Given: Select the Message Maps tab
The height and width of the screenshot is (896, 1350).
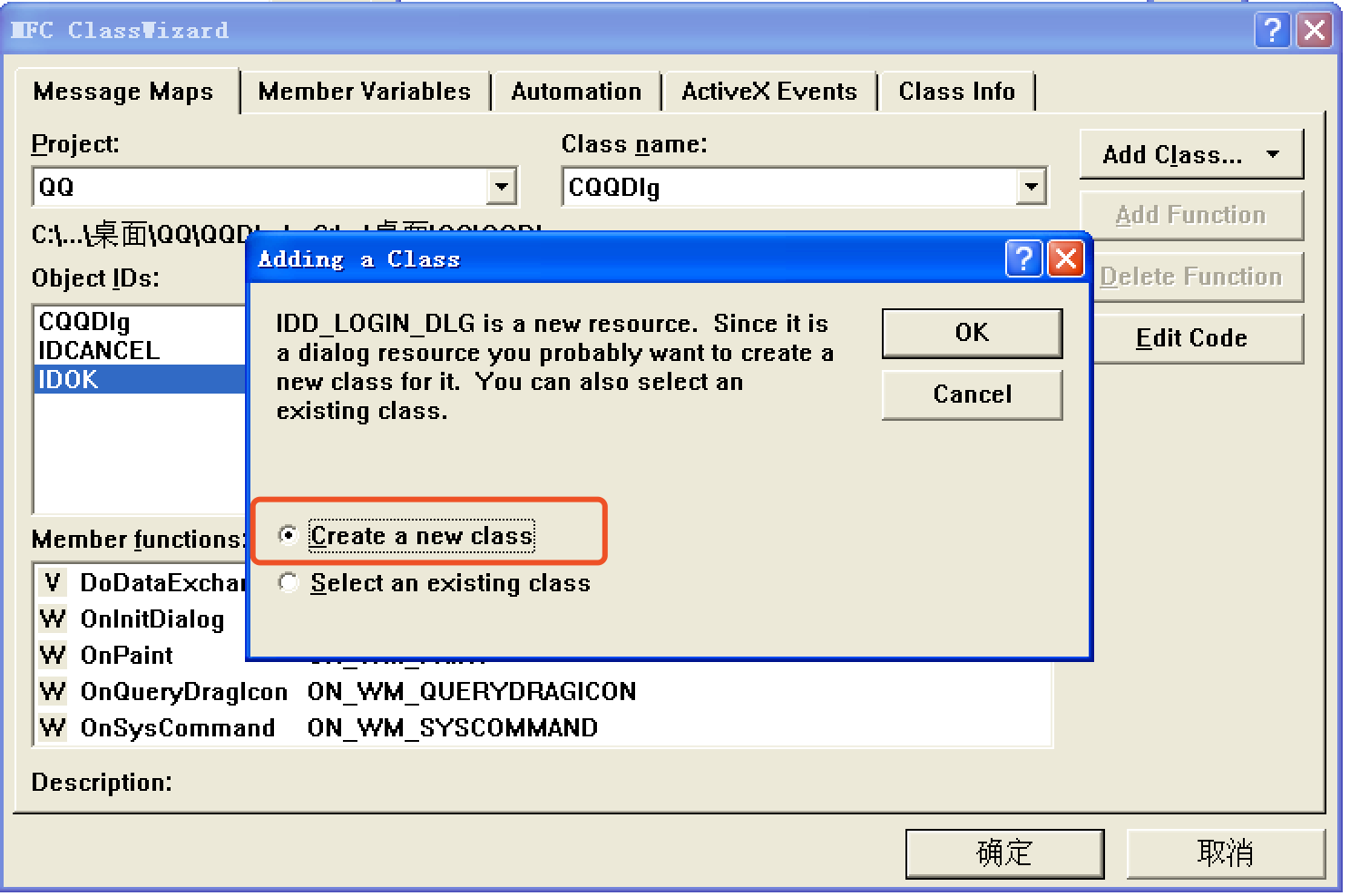Looking at the screenshot, I should [123, 91].
